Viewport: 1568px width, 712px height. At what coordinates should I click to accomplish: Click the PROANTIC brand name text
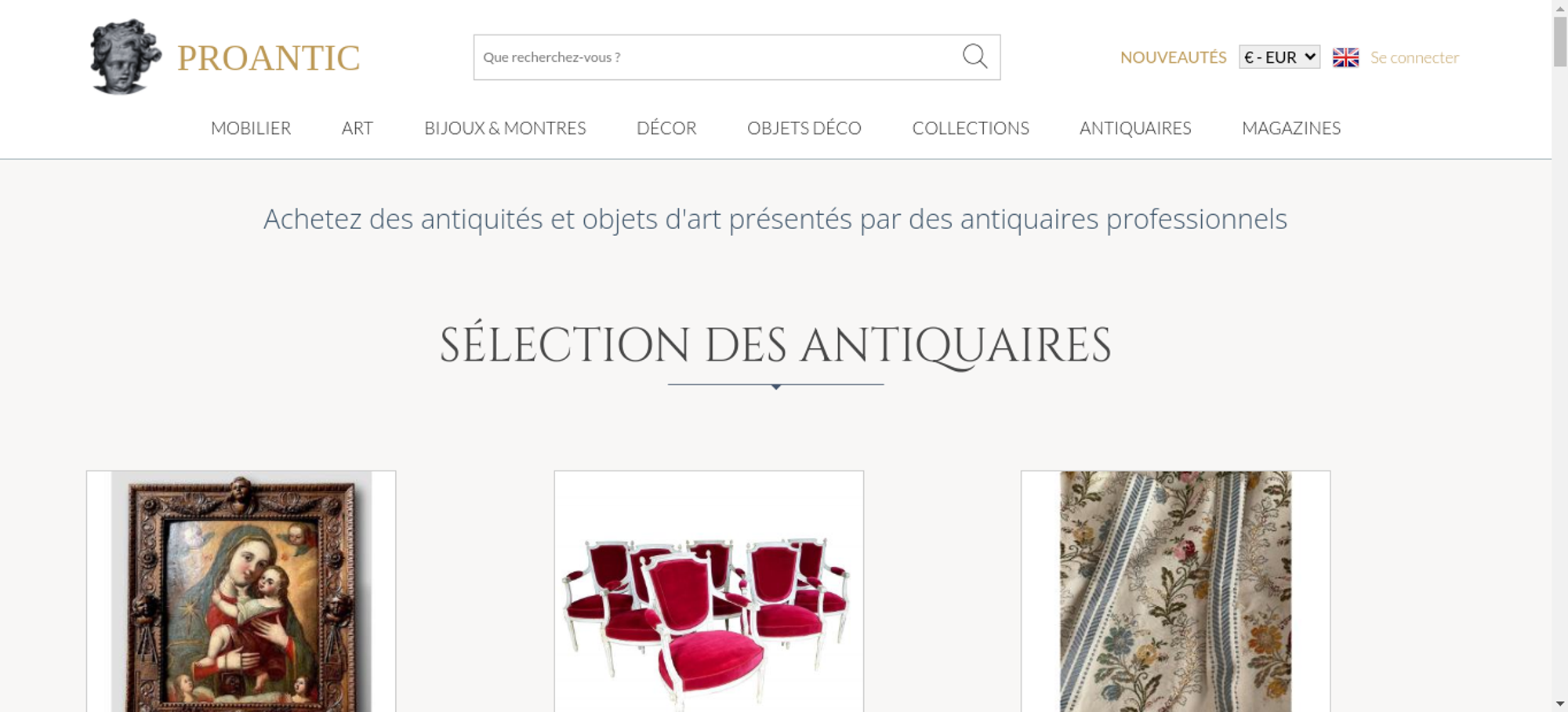pyautogui.click(x=268, y=58)
